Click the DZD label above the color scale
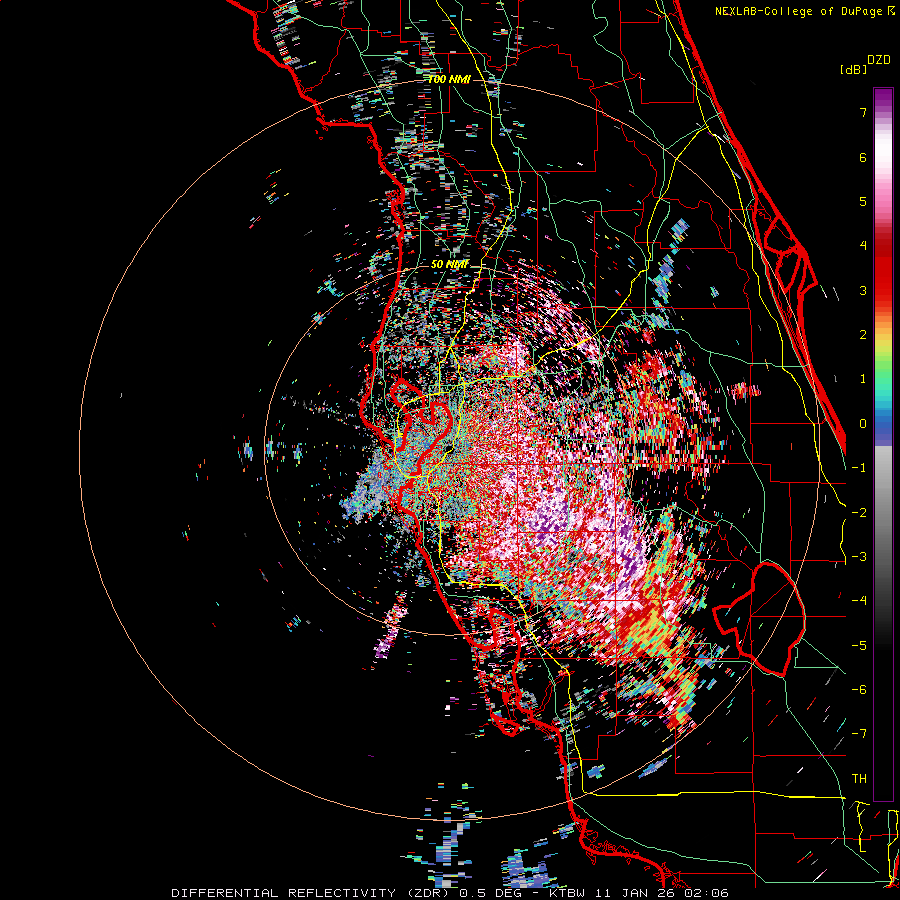The width and height of the screenshot is (900, 900). [x=879, y=60]
